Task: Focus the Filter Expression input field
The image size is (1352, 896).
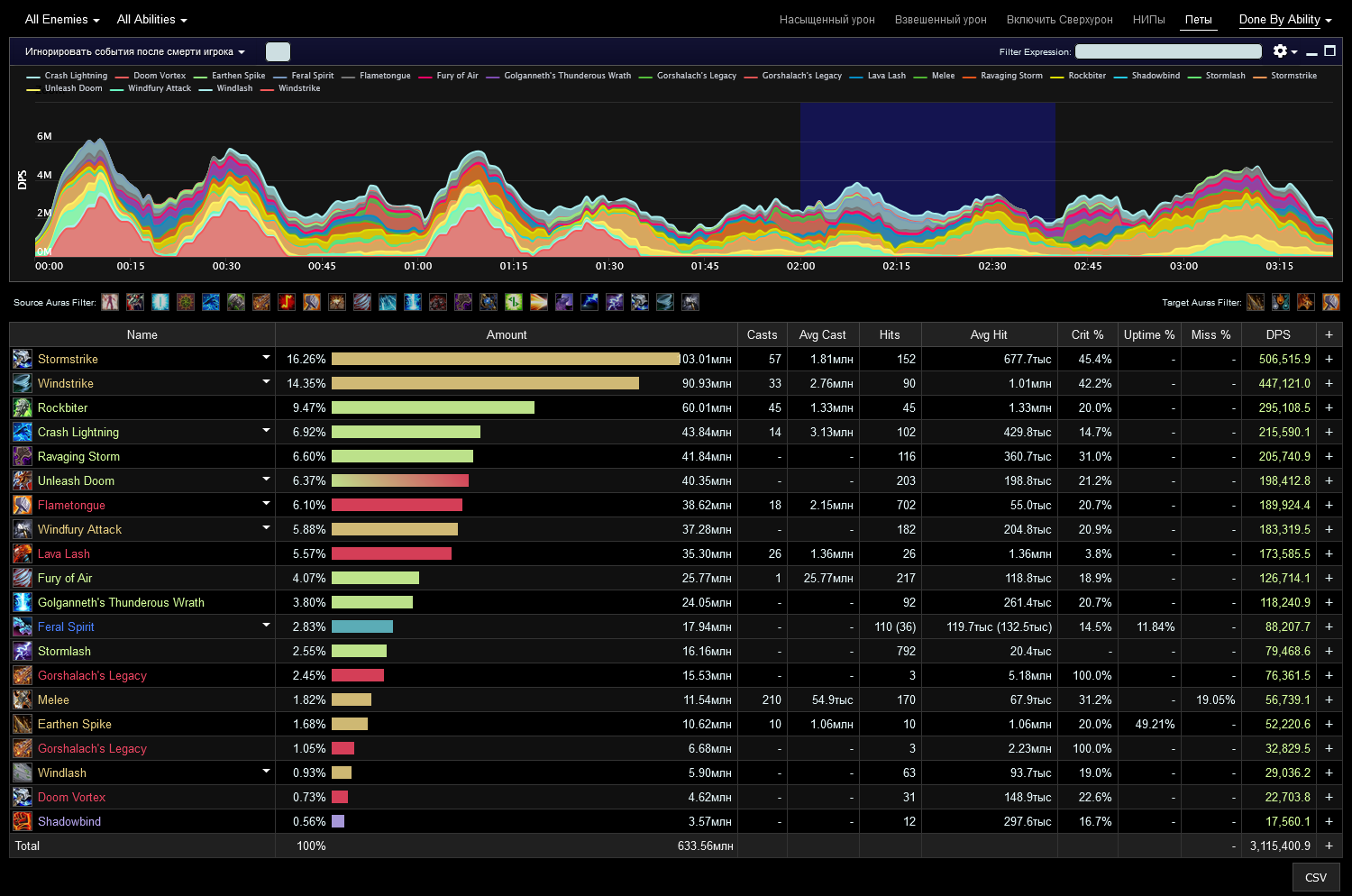Action: click(1168, 51)
